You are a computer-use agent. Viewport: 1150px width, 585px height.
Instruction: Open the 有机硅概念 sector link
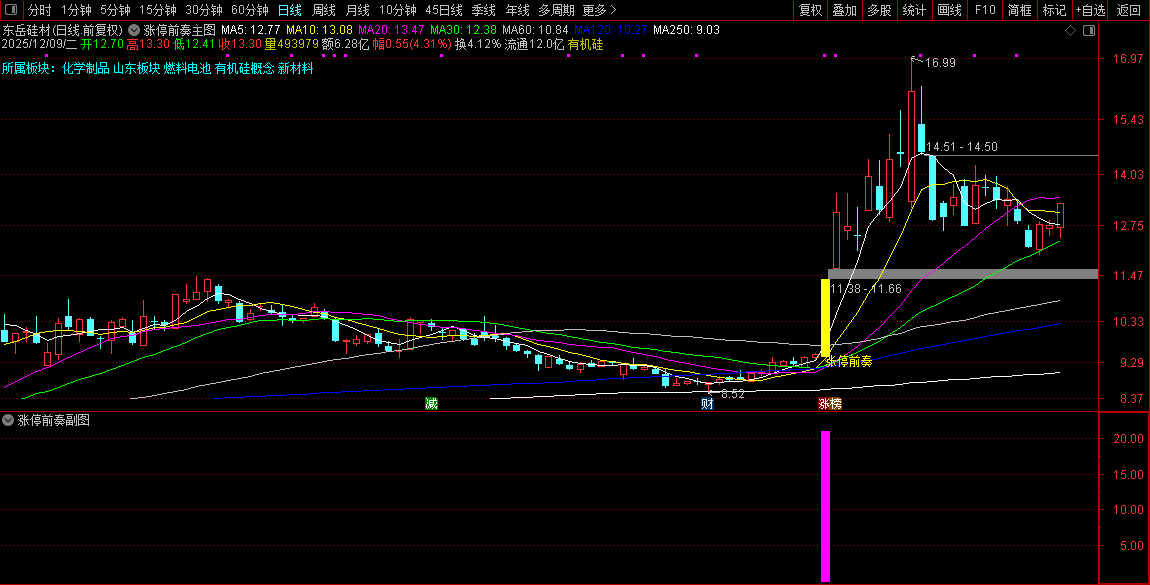(244, 68)
